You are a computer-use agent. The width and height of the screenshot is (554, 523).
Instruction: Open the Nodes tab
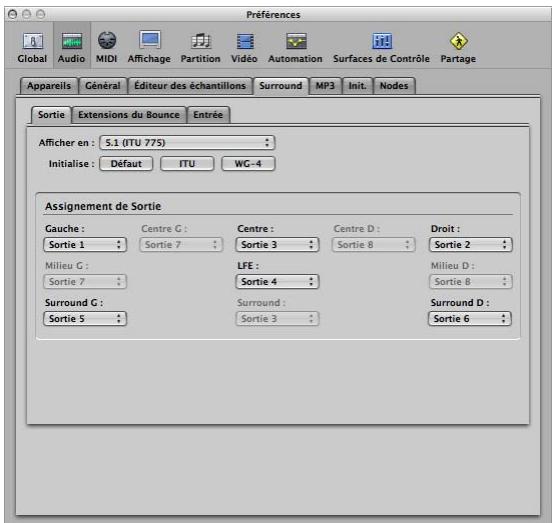tap(394, 86)
